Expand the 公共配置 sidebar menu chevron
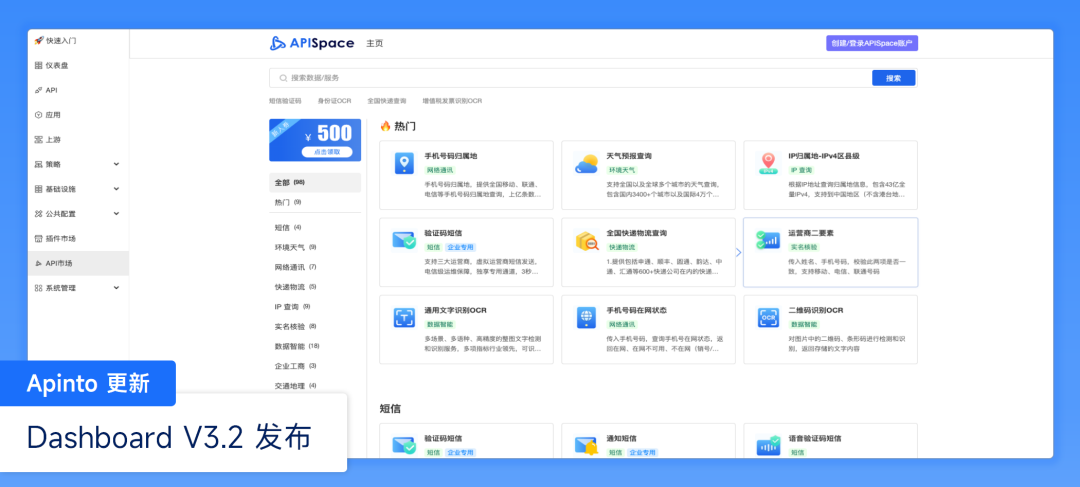The image size is (1080, 487). click(116, 214)
